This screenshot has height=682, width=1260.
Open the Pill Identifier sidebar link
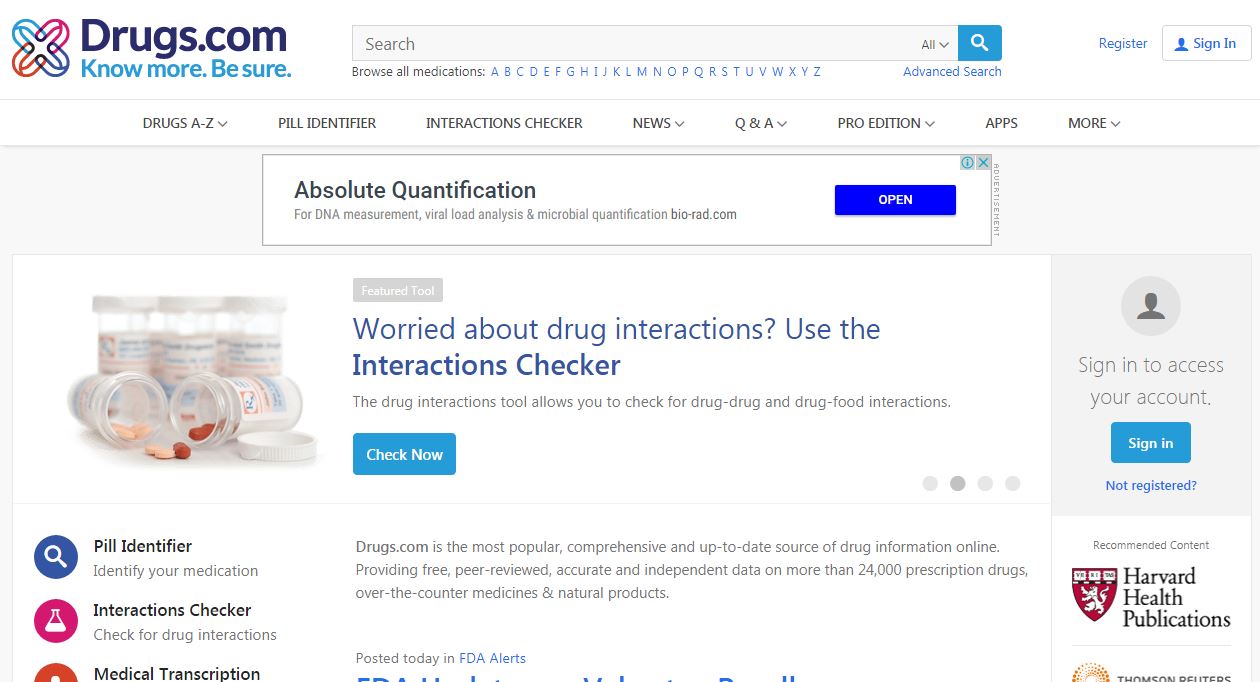pyautogui.click(x=142, y=546)
